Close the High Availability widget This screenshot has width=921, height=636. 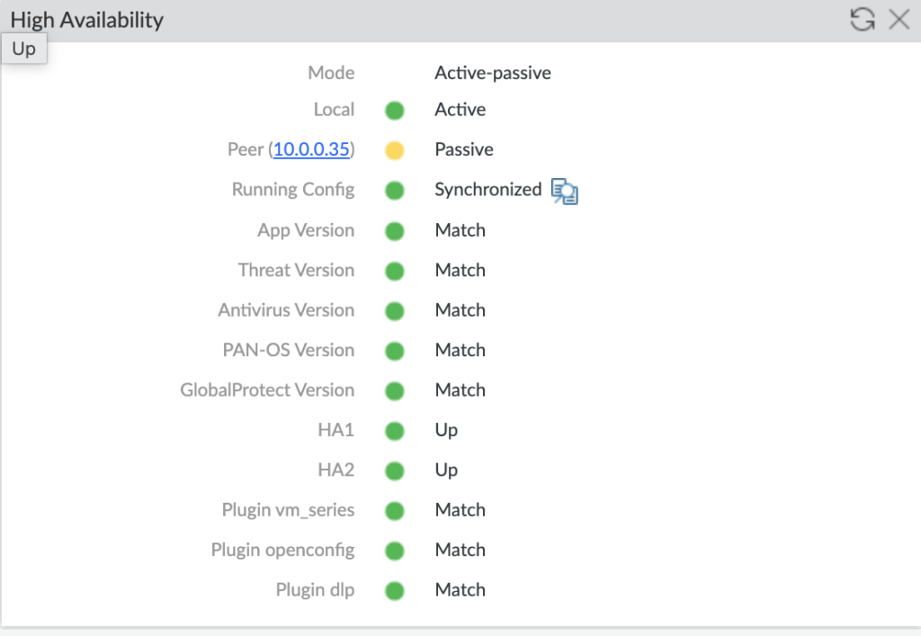899,19
